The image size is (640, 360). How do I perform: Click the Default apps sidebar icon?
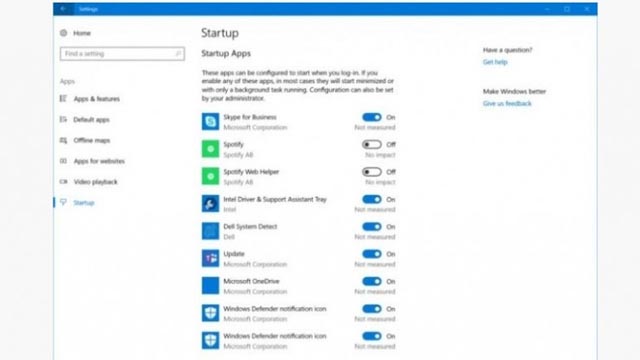[63, 119]
